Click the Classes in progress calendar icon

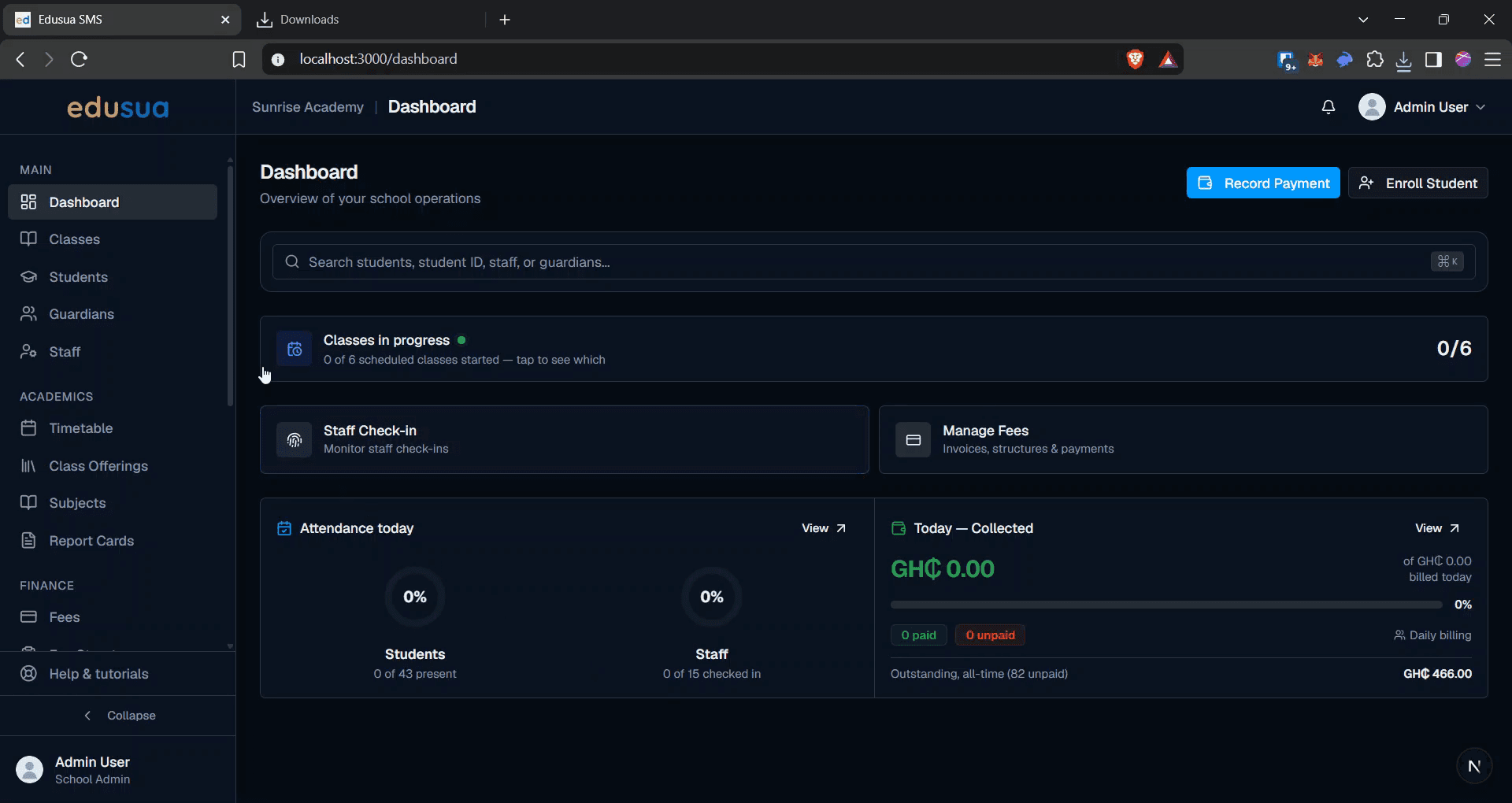[294, 349]
